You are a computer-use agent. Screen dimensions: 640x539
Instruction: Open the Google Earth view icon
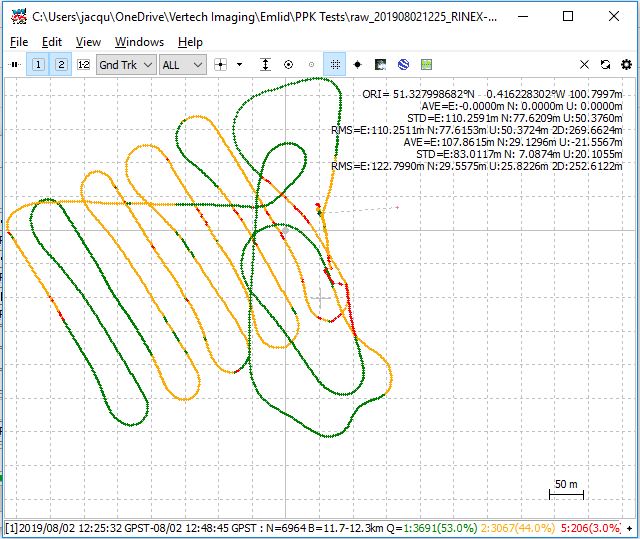(403, 64)
